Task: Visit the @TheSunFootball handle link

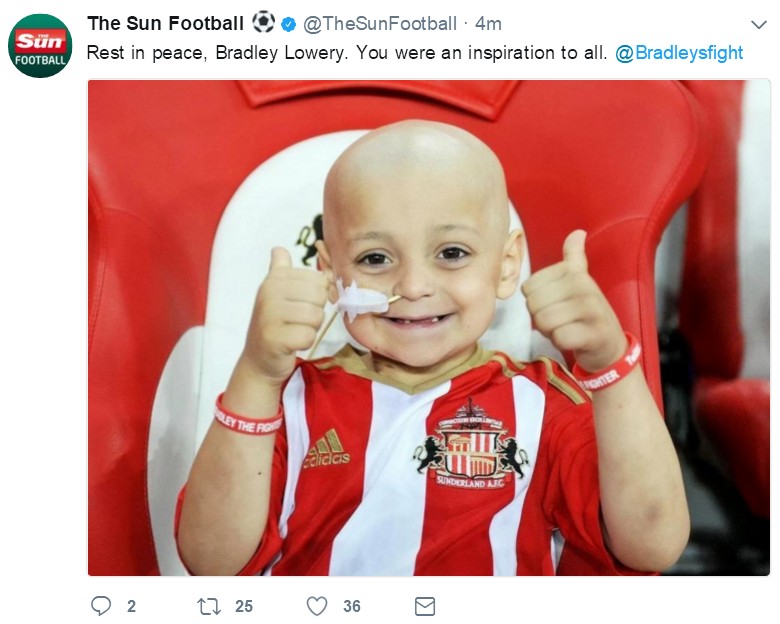Action: point(380,23)
